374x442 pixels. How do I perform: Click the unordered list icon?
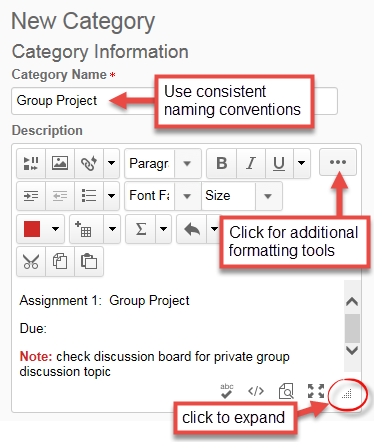tap(89, 196)
